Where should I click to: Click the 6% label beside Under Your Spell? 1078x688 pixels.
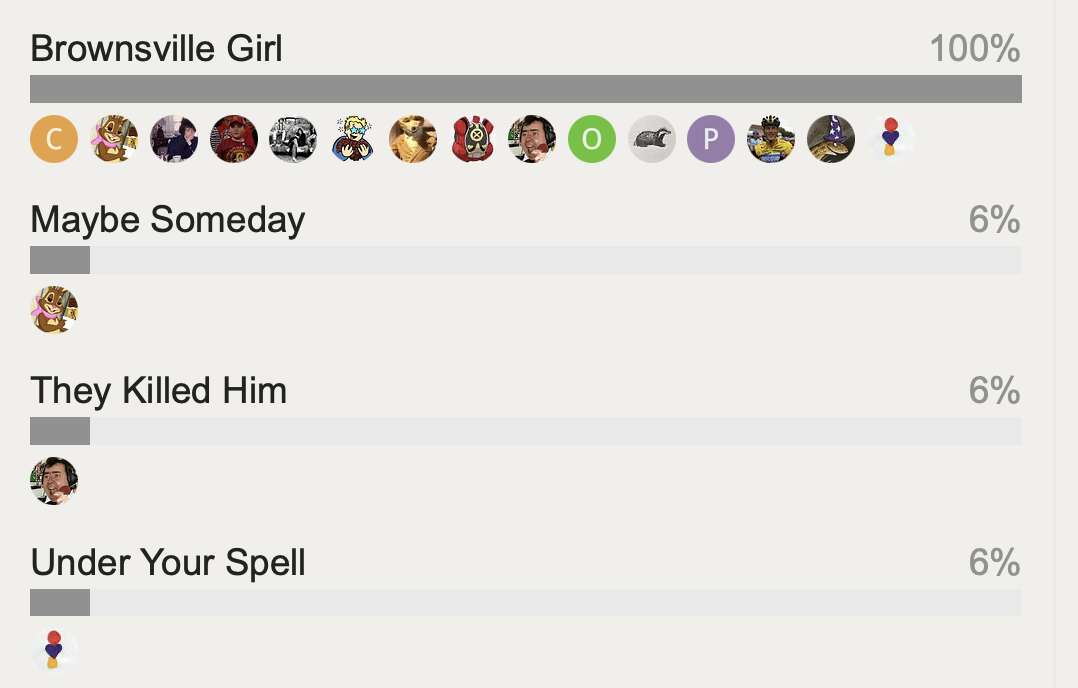pyautogui.click(x=994, y=562)
